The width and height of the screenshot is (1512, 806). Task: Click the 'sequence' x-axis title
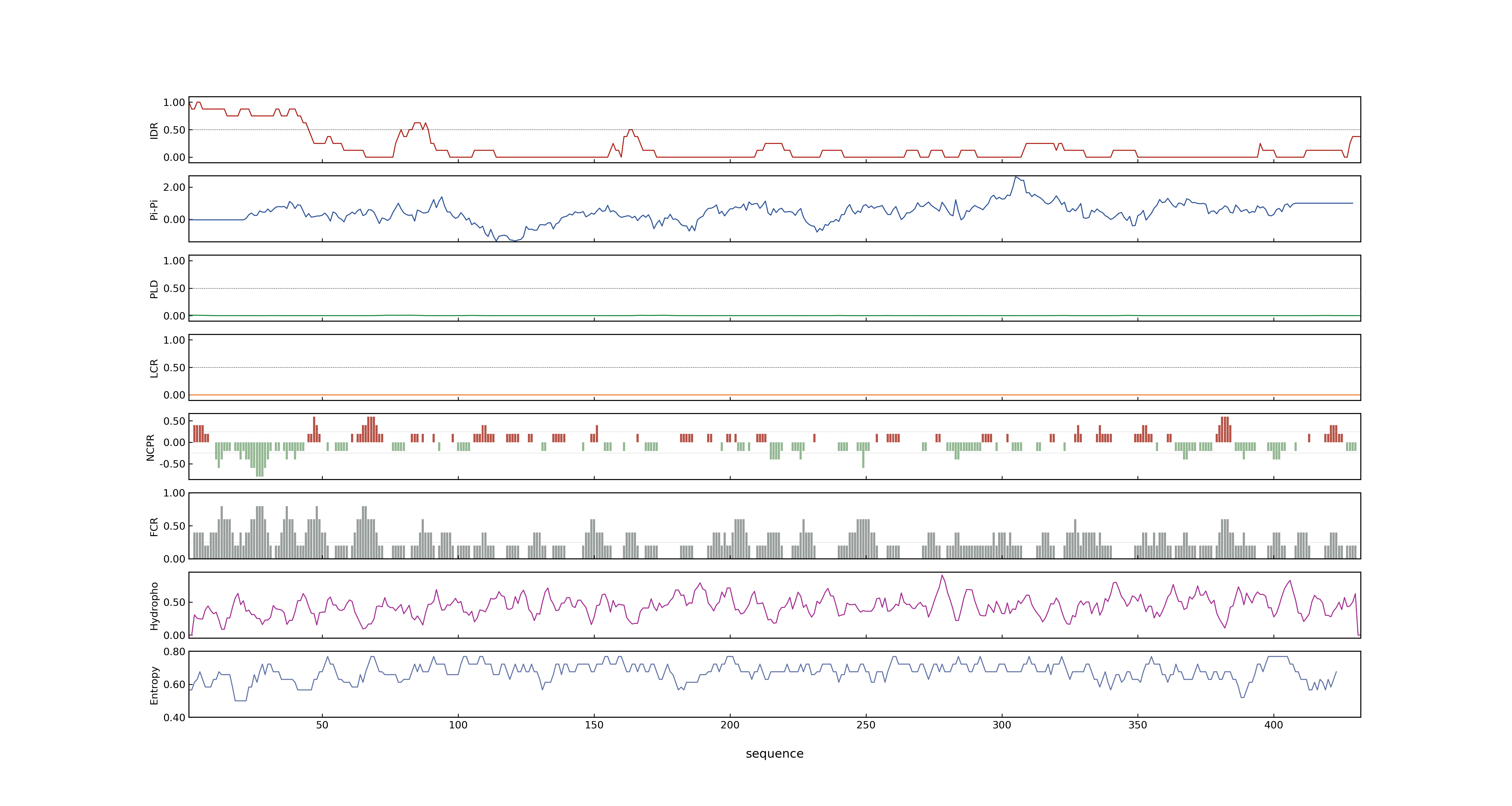(774, 754)
